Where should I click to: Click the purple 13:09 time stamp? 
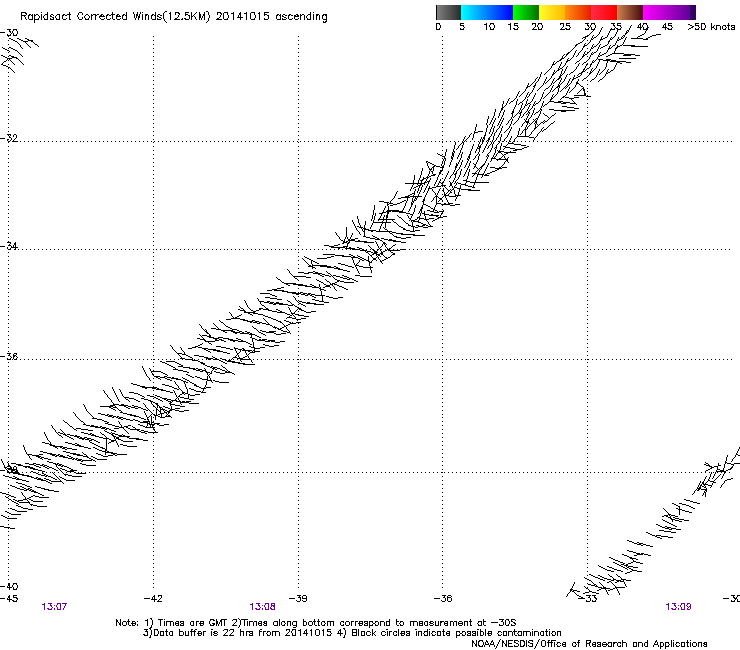click(x=679, y=607)
